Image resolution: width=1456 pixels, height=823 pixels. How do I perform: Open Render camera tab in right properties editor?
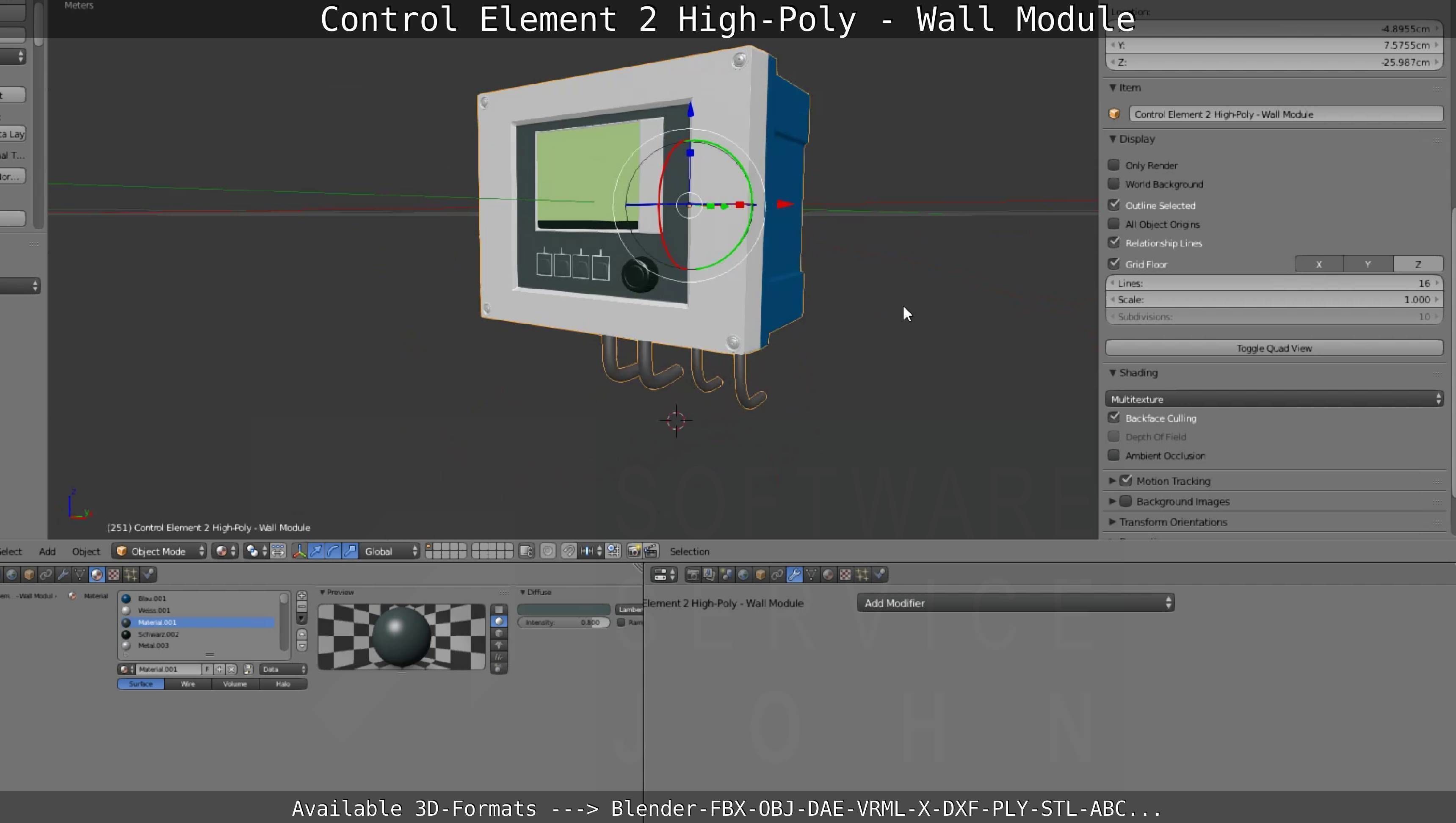click(x=693, y=575)
